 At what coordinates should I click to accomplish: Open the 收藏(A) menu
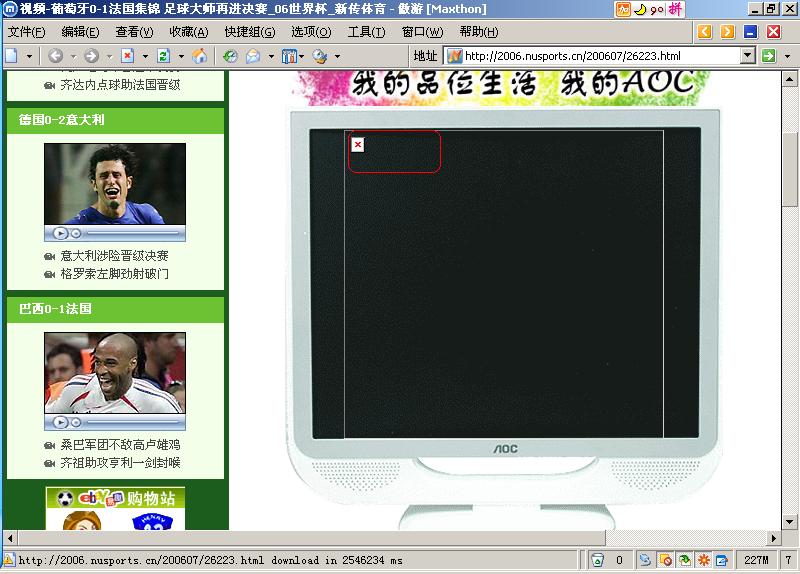coord(188,32)
